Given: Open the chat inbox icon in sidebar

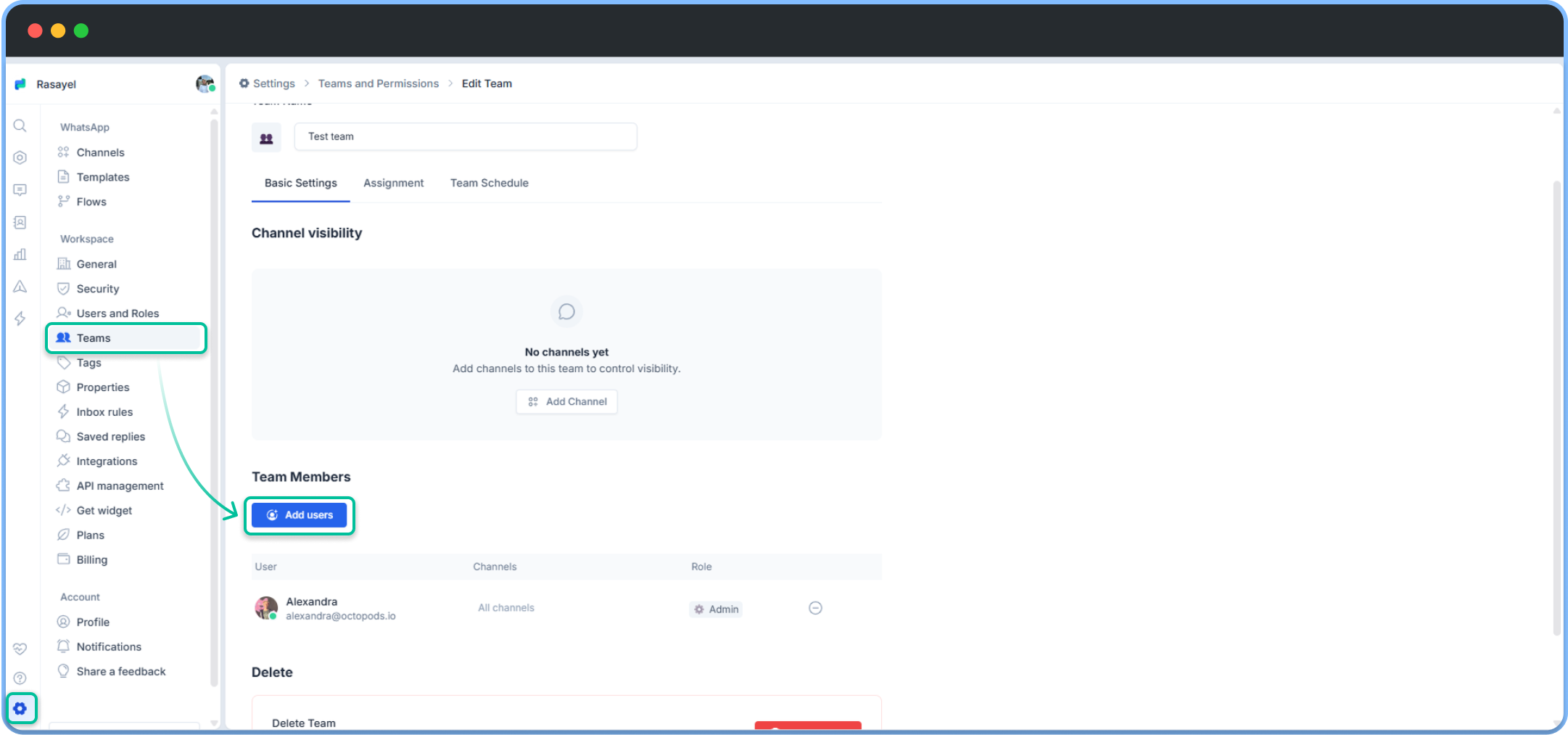Looking at the screenshot, I should pyautogui.click(x=20, y=190).
